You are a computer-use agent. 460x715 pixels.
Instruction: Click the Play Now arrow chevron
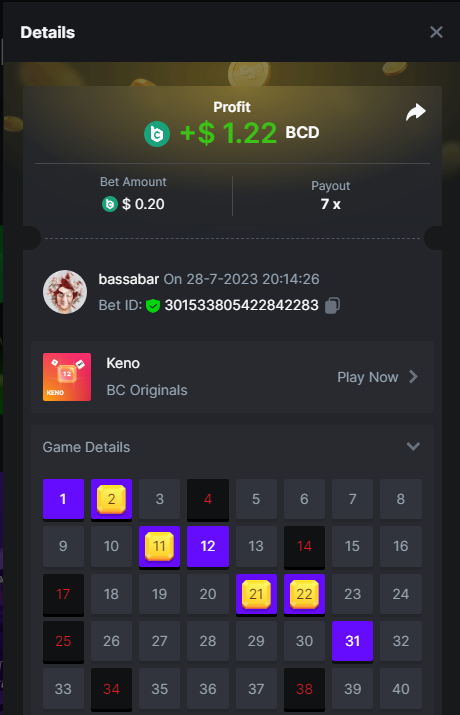tap(413, 377)
